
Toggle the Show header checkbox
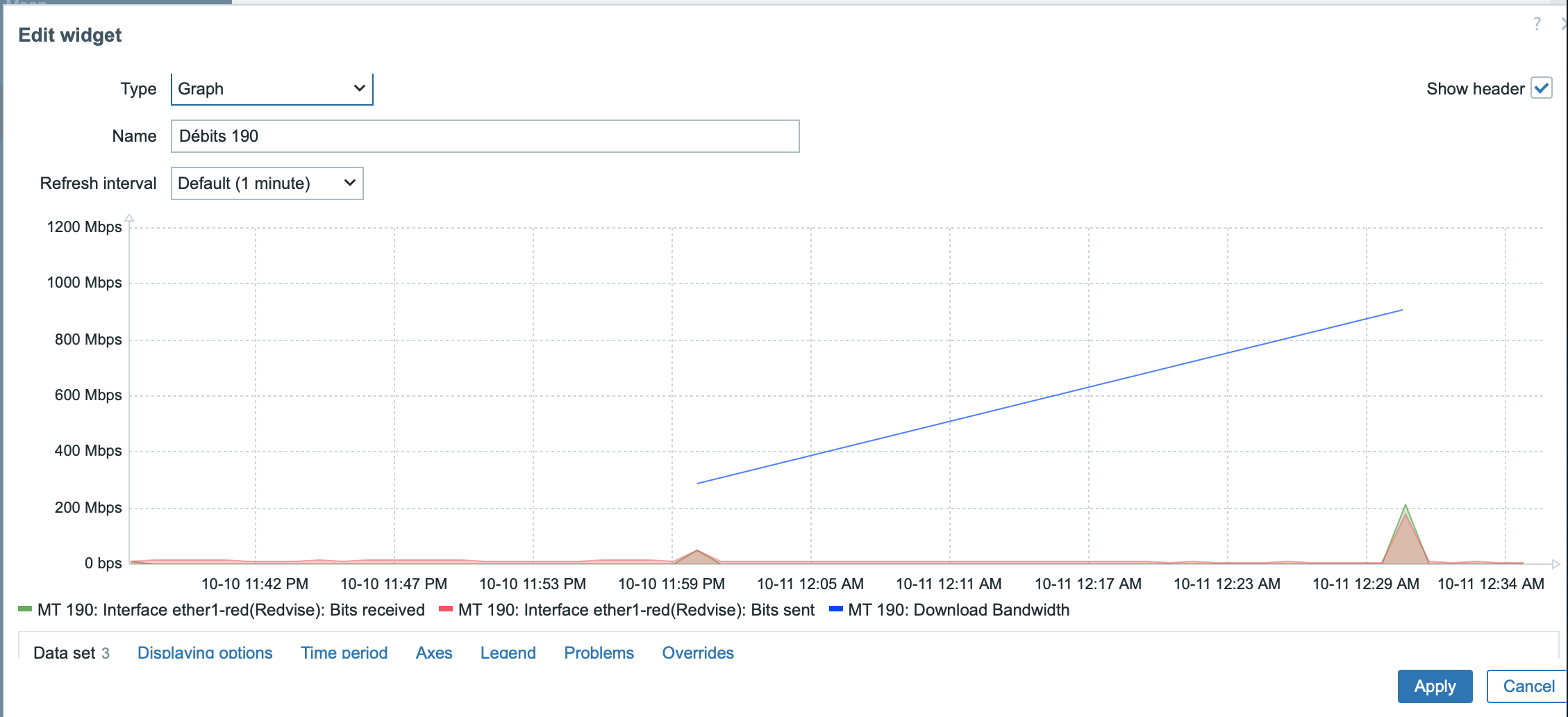pyautogui.click(x=1542, y=88)
